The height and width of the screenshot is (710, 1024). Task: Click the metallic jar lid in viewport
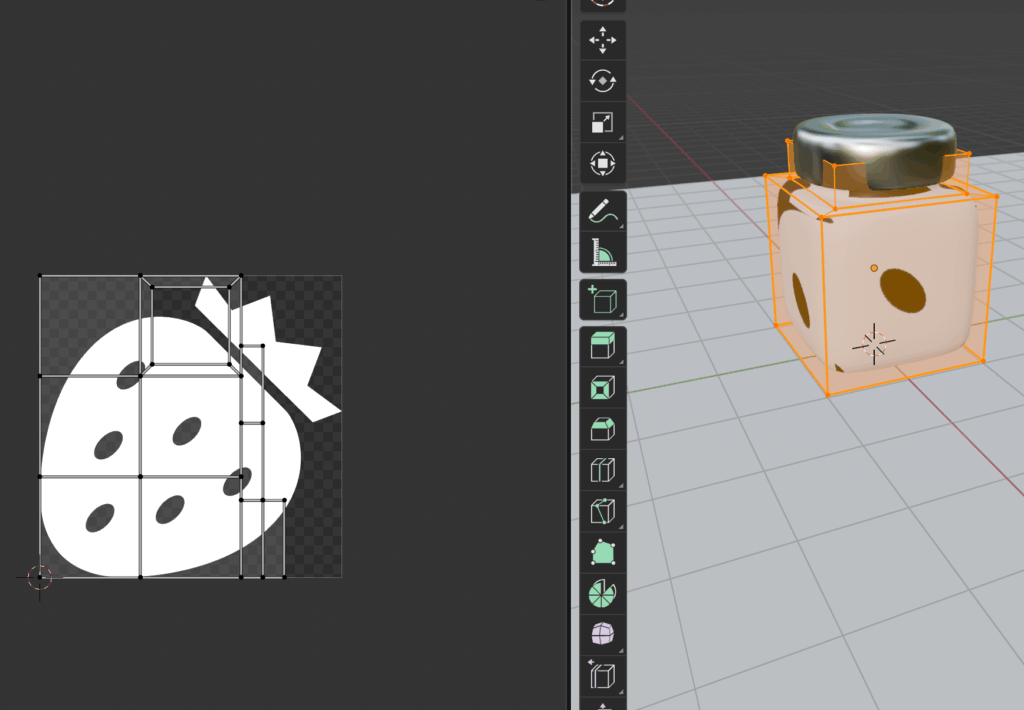pos(871,150)
